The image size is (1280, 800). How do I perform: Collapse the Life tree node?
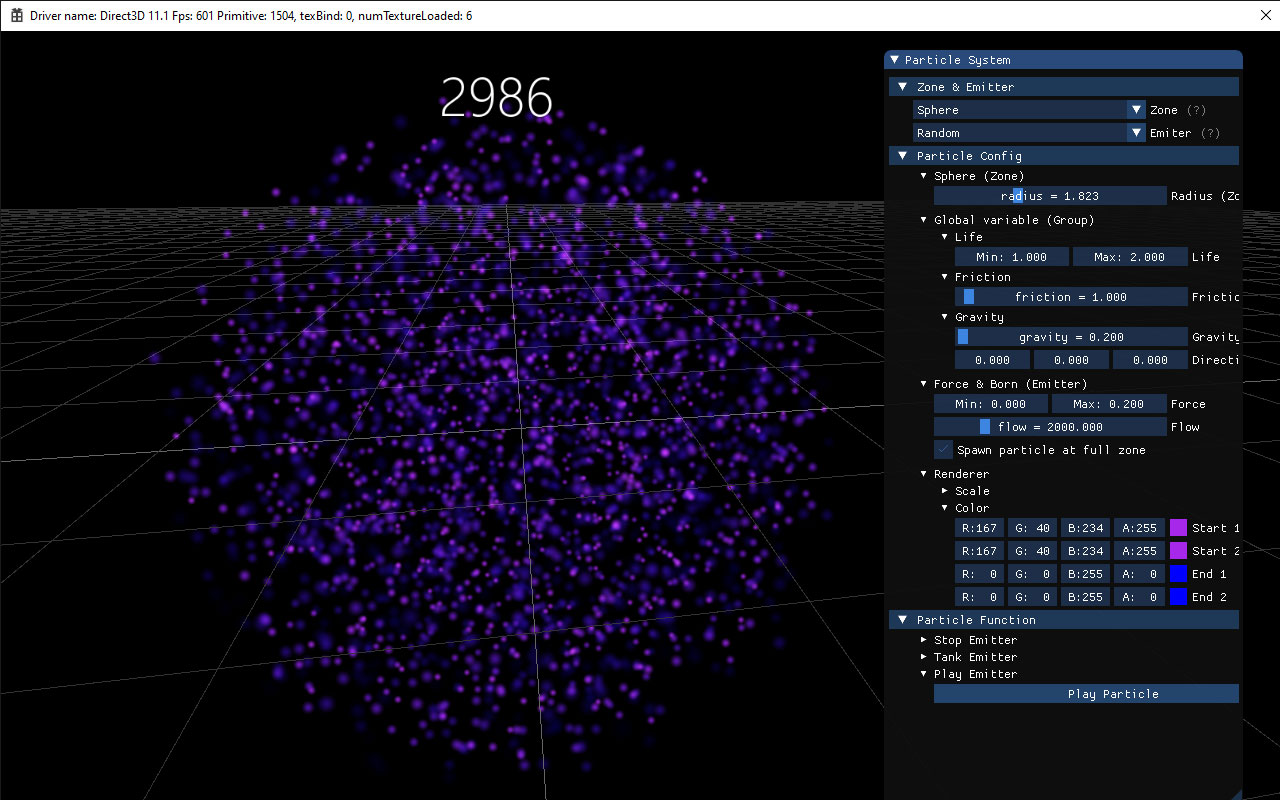pos(945,237)
